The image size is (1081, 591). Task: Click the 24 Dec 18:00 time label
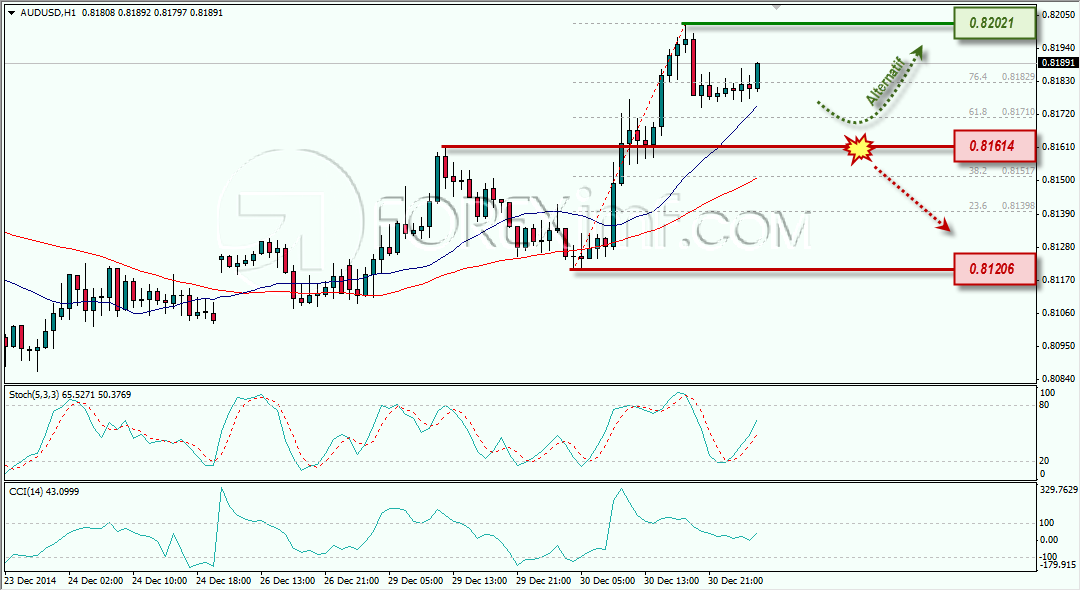tap(223, 581)
